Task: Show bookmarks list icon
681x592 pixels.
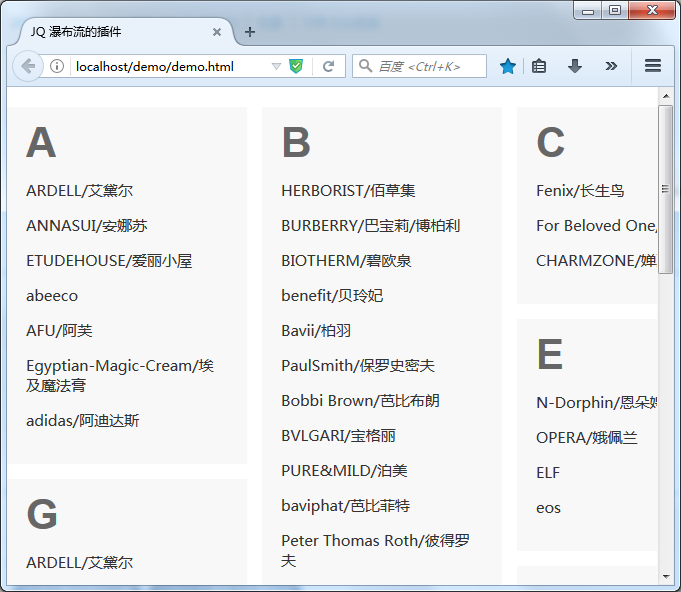Action: [x=539, y=66]
